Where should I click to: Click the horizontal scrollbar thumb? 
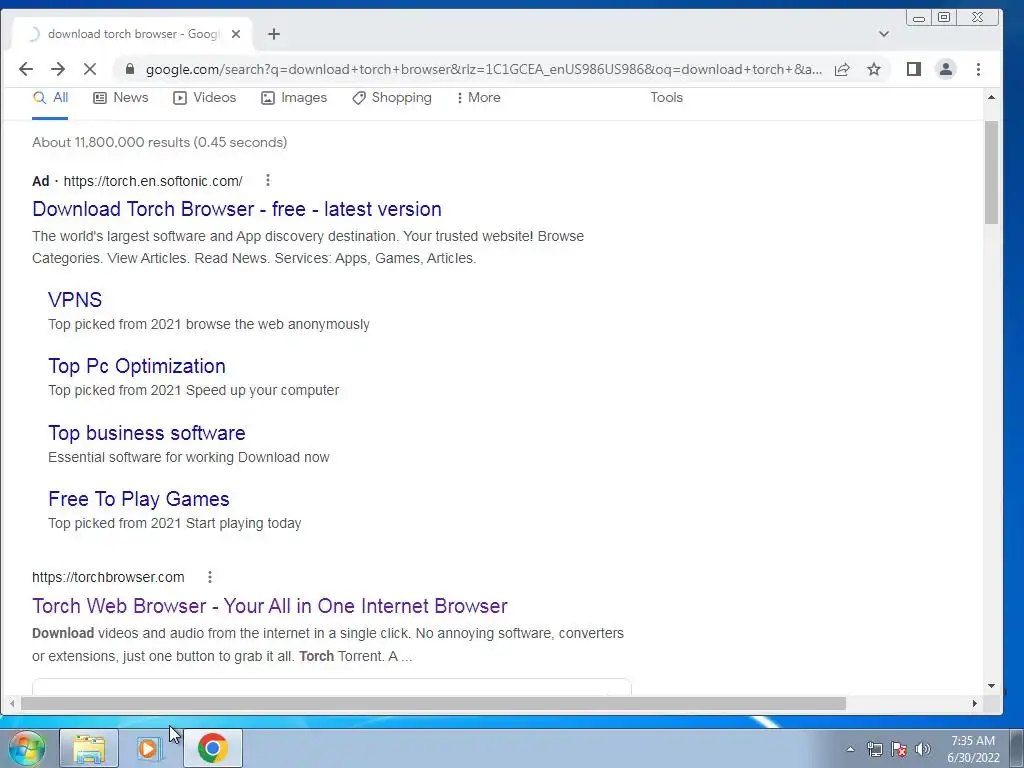tap(434, 703)
